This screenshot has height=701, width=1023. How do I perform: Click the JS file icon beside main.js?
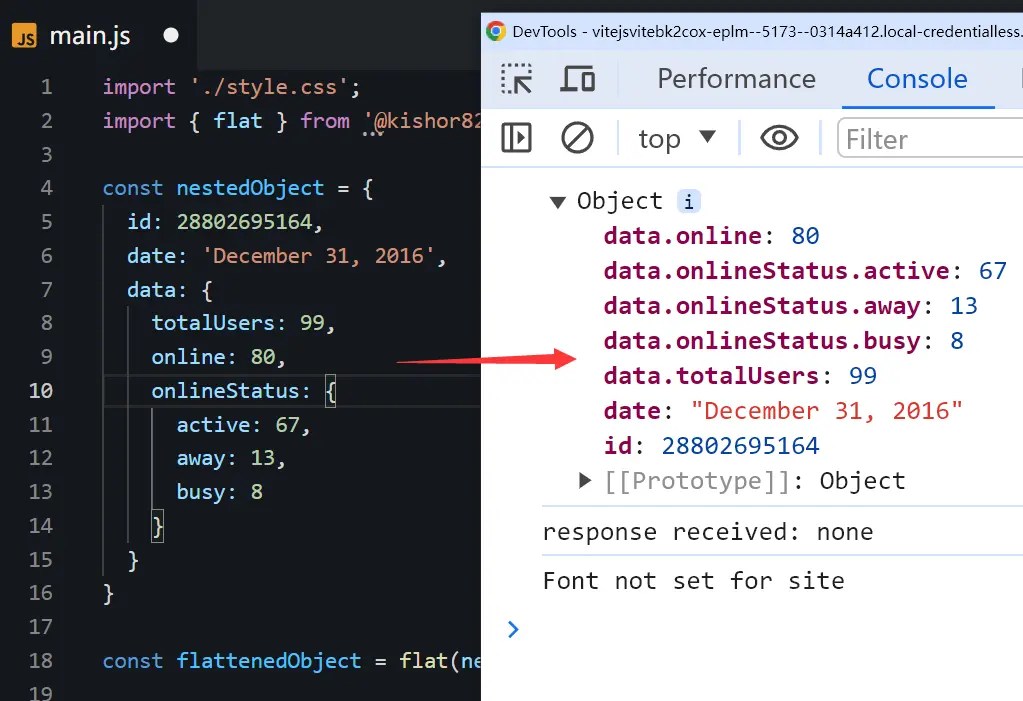click(x=22, y=34)
